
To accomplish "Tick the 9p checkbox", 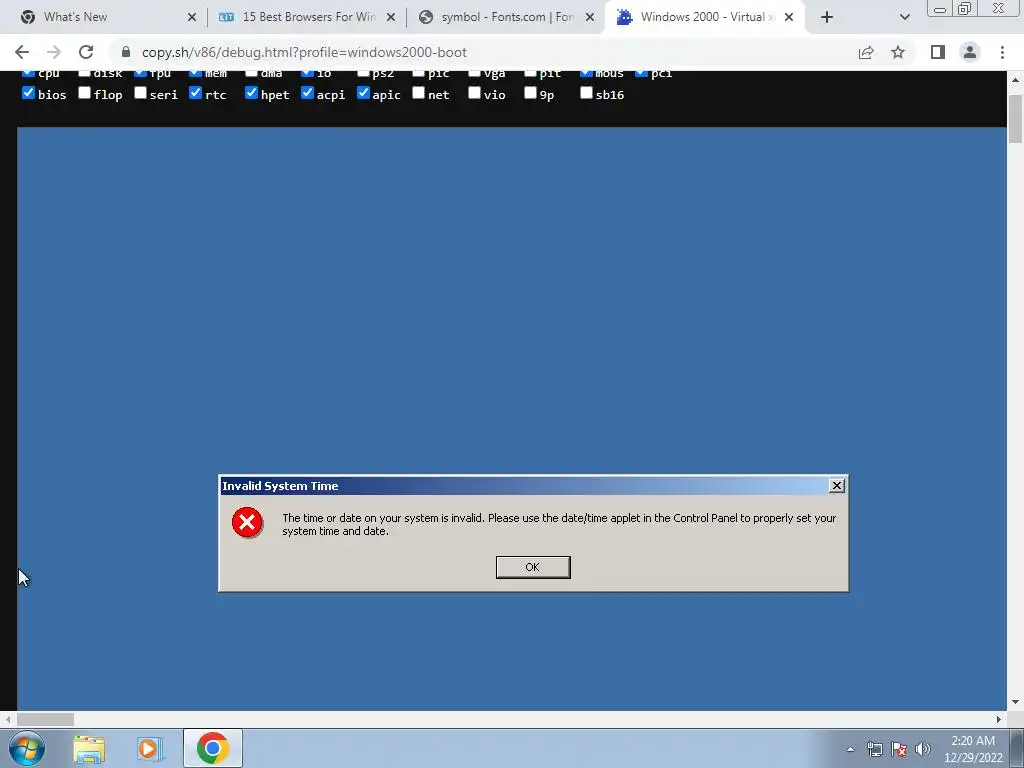I will click(x=530, y=93).
